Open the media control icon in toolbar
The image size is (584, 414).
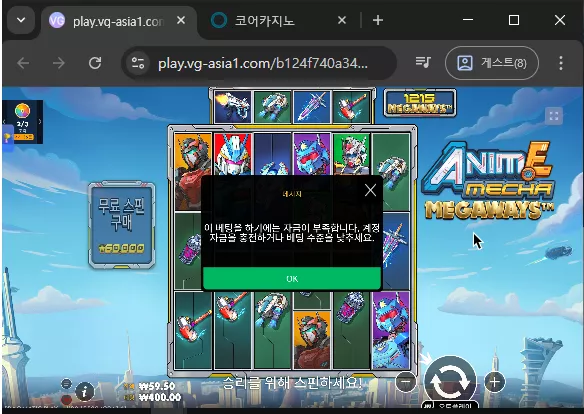(423, 63)
